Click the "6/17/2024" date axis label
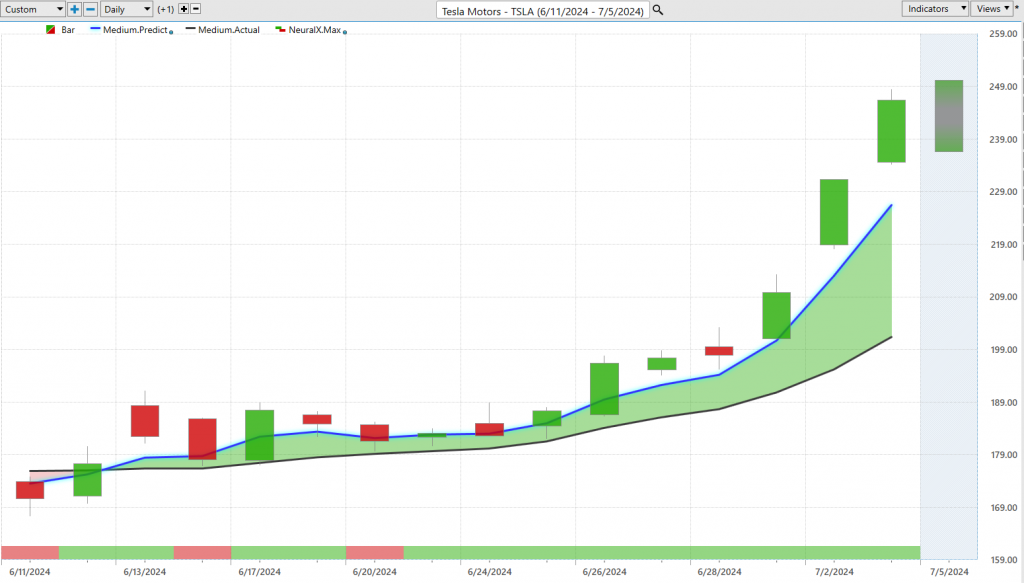The image size is (1024, 583). point(259,572)
